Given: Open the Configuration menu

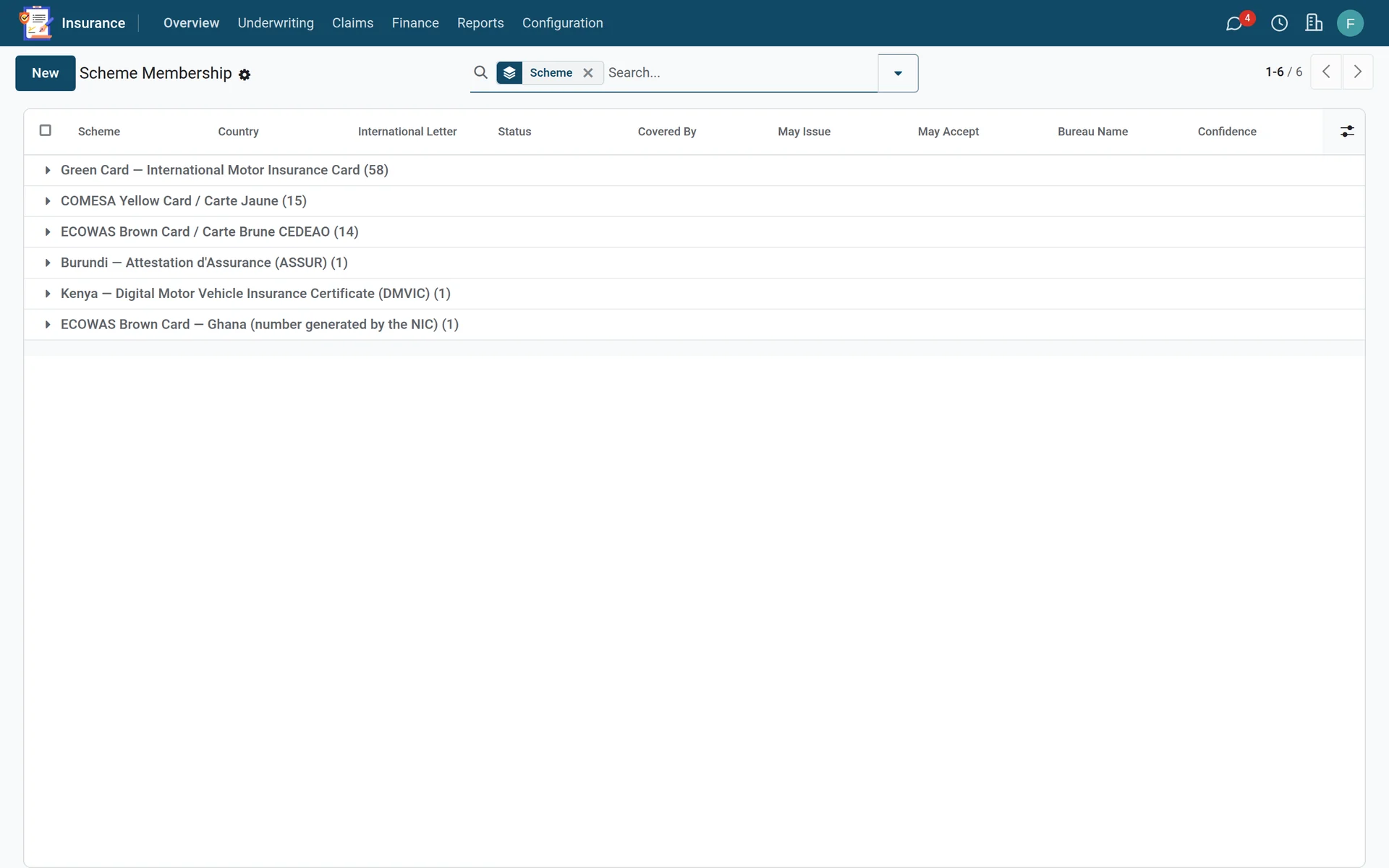Looking at the screenshot, I should pos(563,23).
